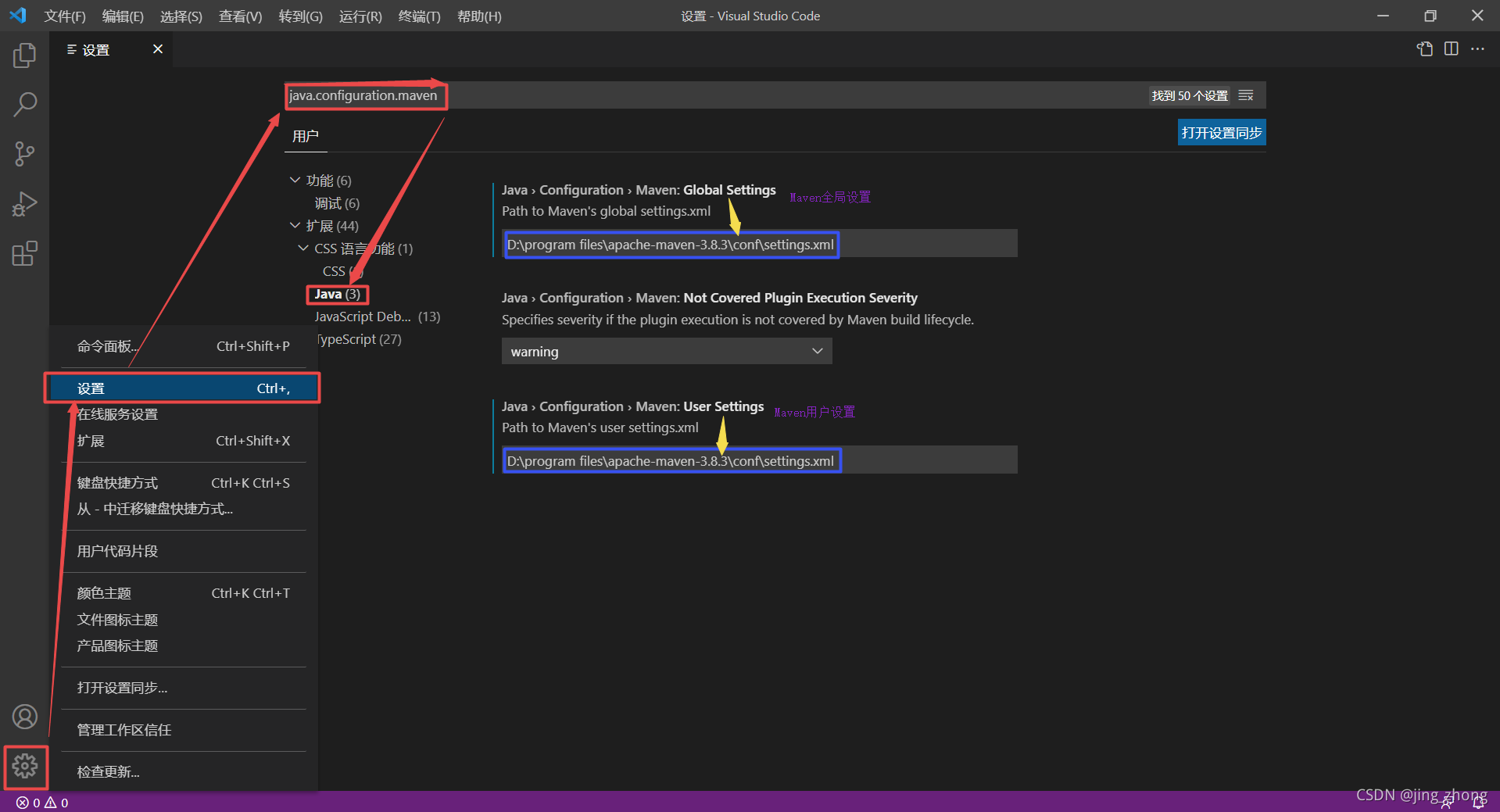Choose 扩展 Ctrl+Shift+X menu entry

pyautogui.click(x=184, y=441)
